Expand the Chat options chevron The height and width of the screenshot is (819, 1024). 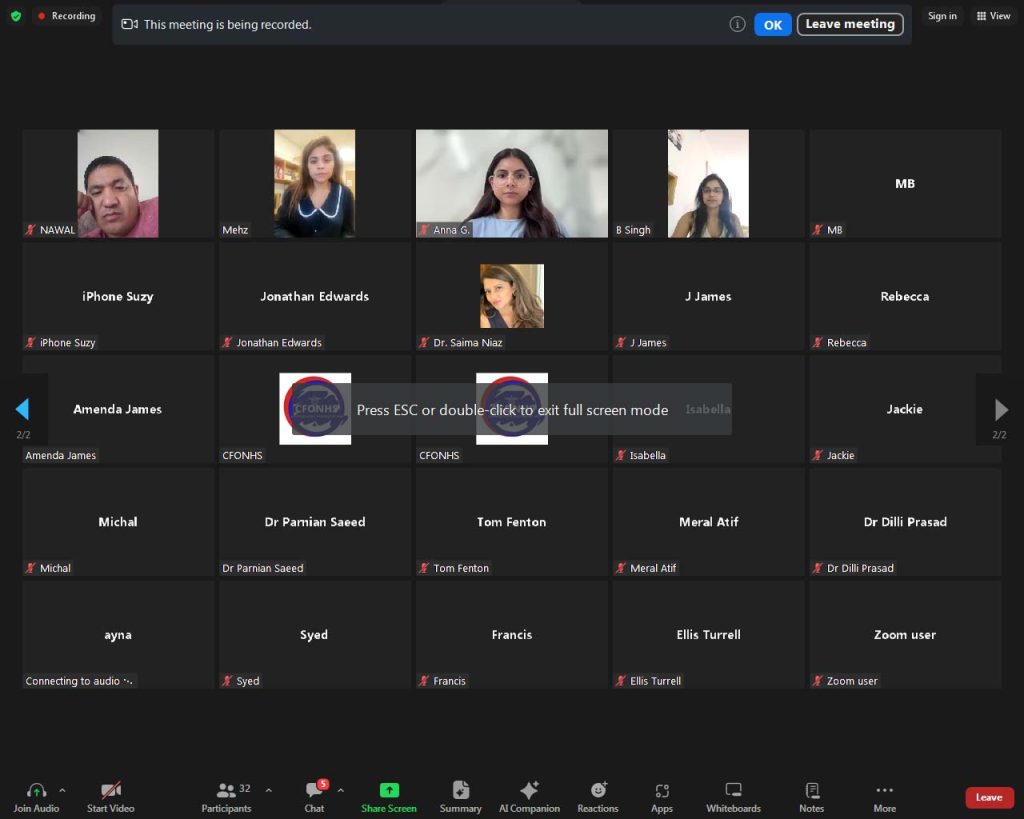[x=340, y=790]
